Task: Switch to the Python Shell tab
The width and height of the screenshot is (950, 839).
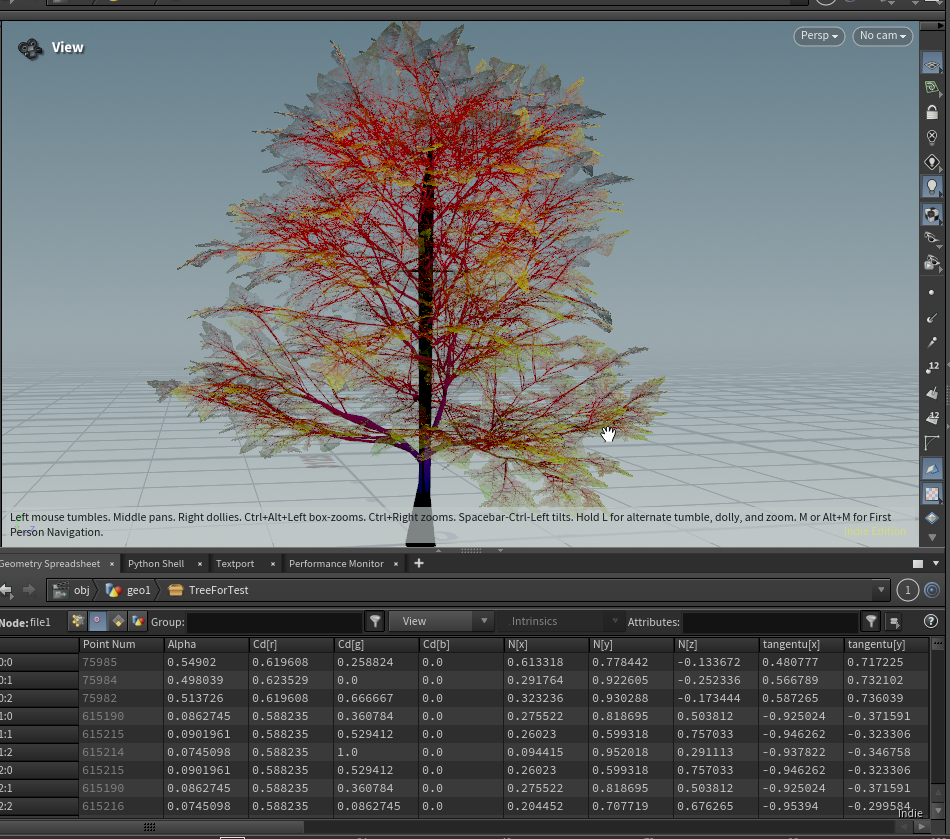Action: pyautogui.click(x=156, y=564)
